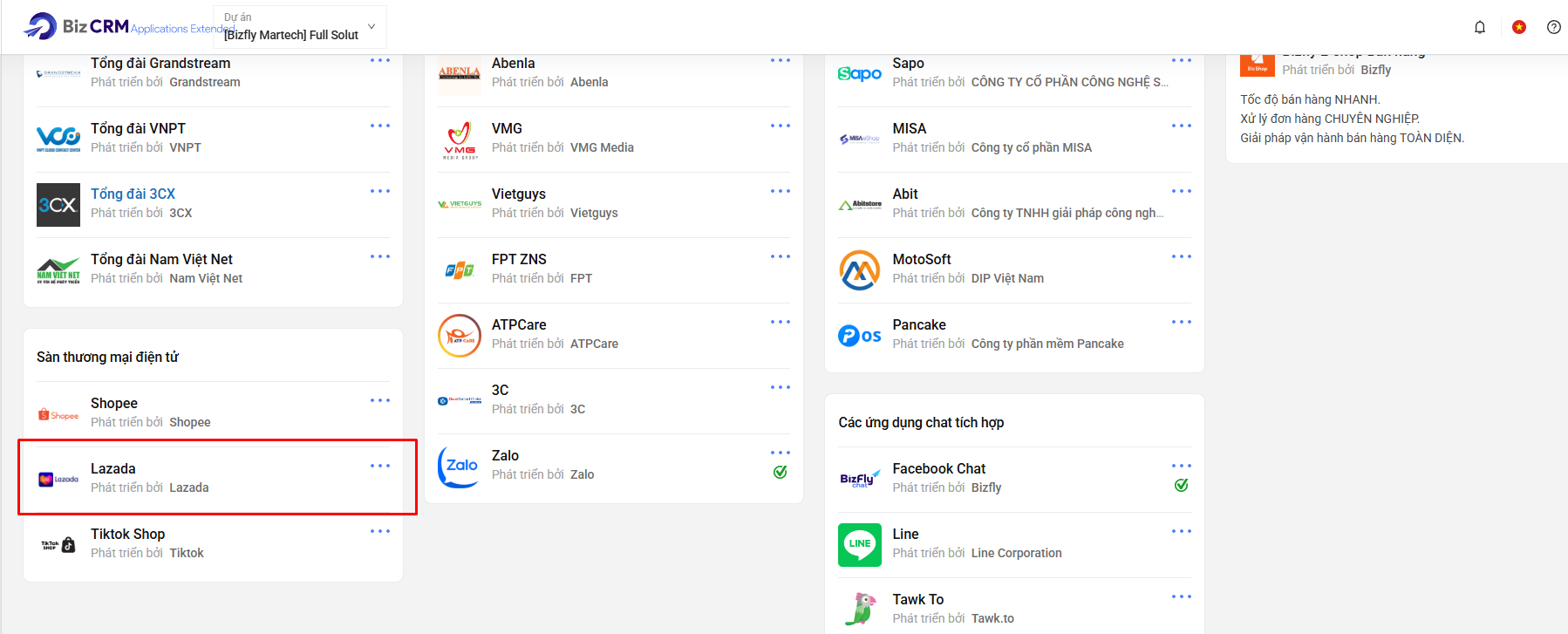The height and width of the screenshot is (634, 1568).
Task: Open the more options menu for Abit
Action: tap(1182, 192)
